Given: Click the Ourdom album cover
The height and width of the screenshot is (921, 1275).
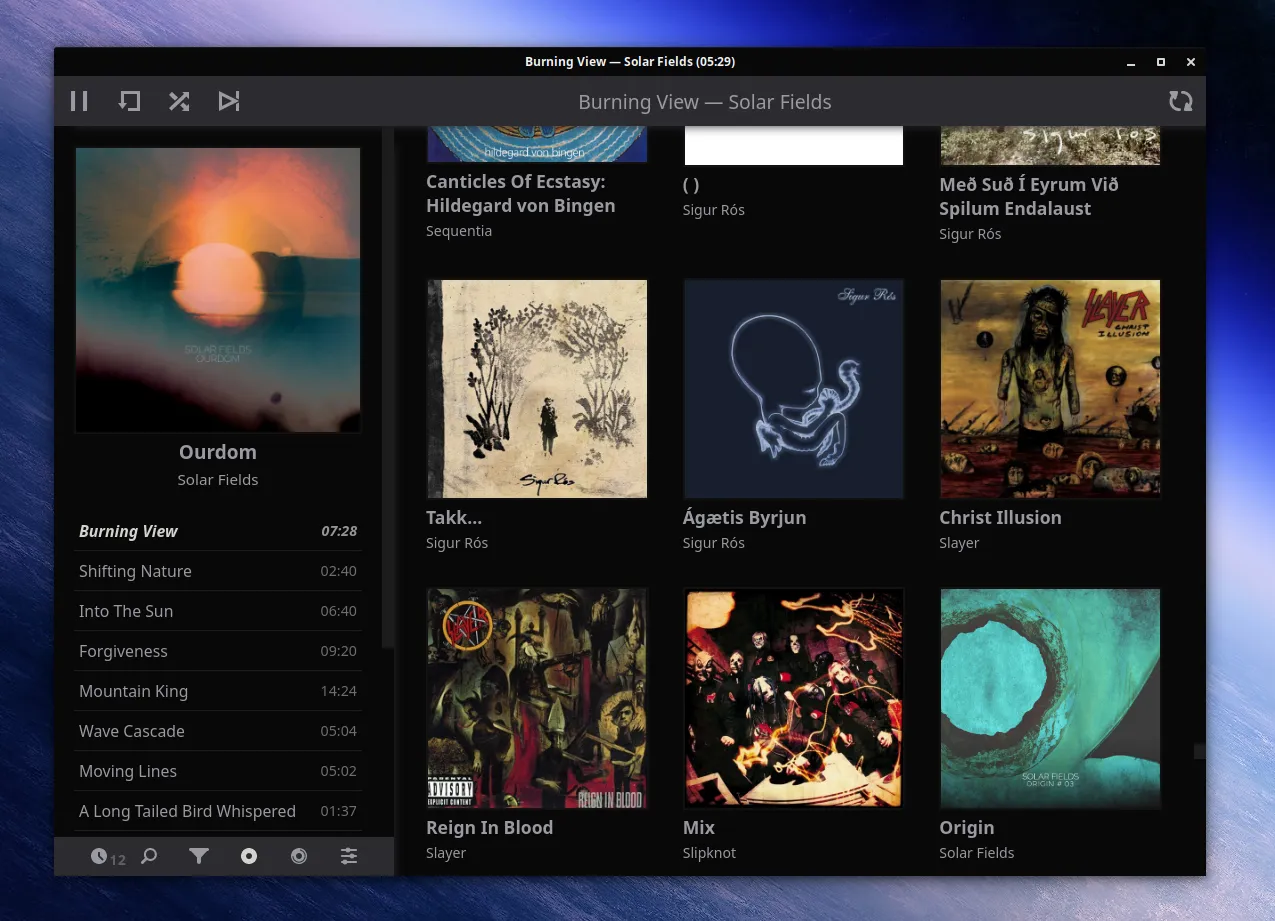Looking at the screenshot, I should click(x=218, y=290).
